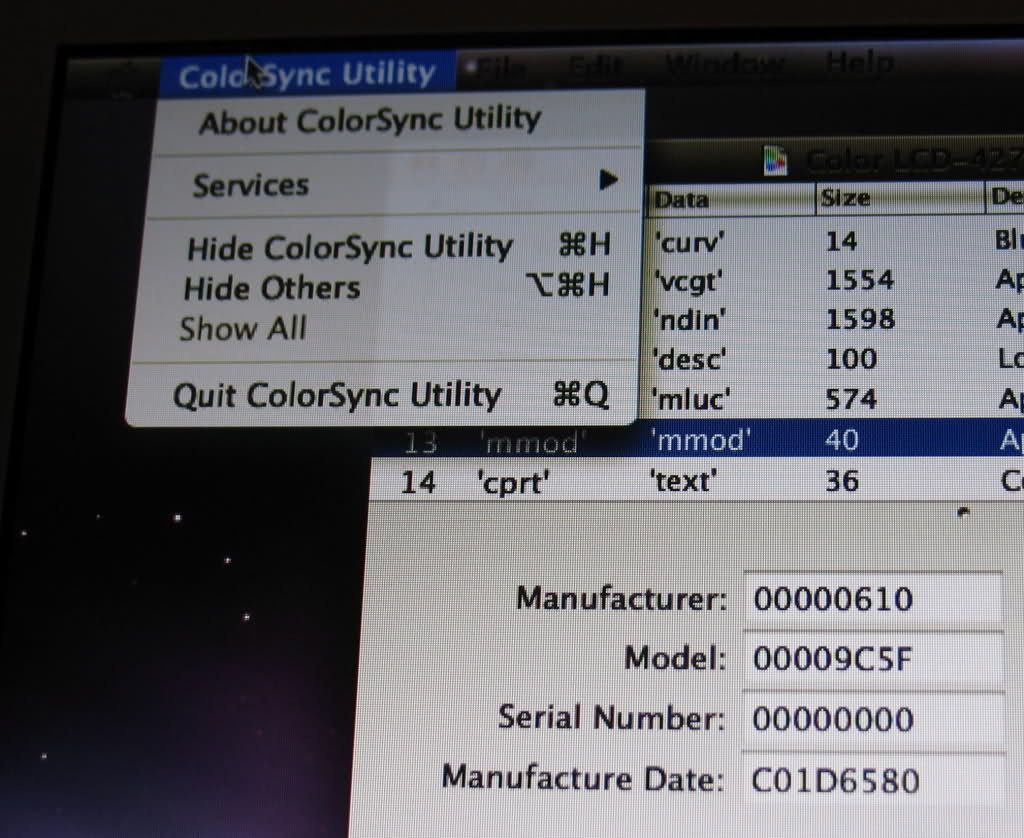The height and width of the screenshot is (838, 1024).
Task: Click the size value 1598
Action: pos(860,319)
